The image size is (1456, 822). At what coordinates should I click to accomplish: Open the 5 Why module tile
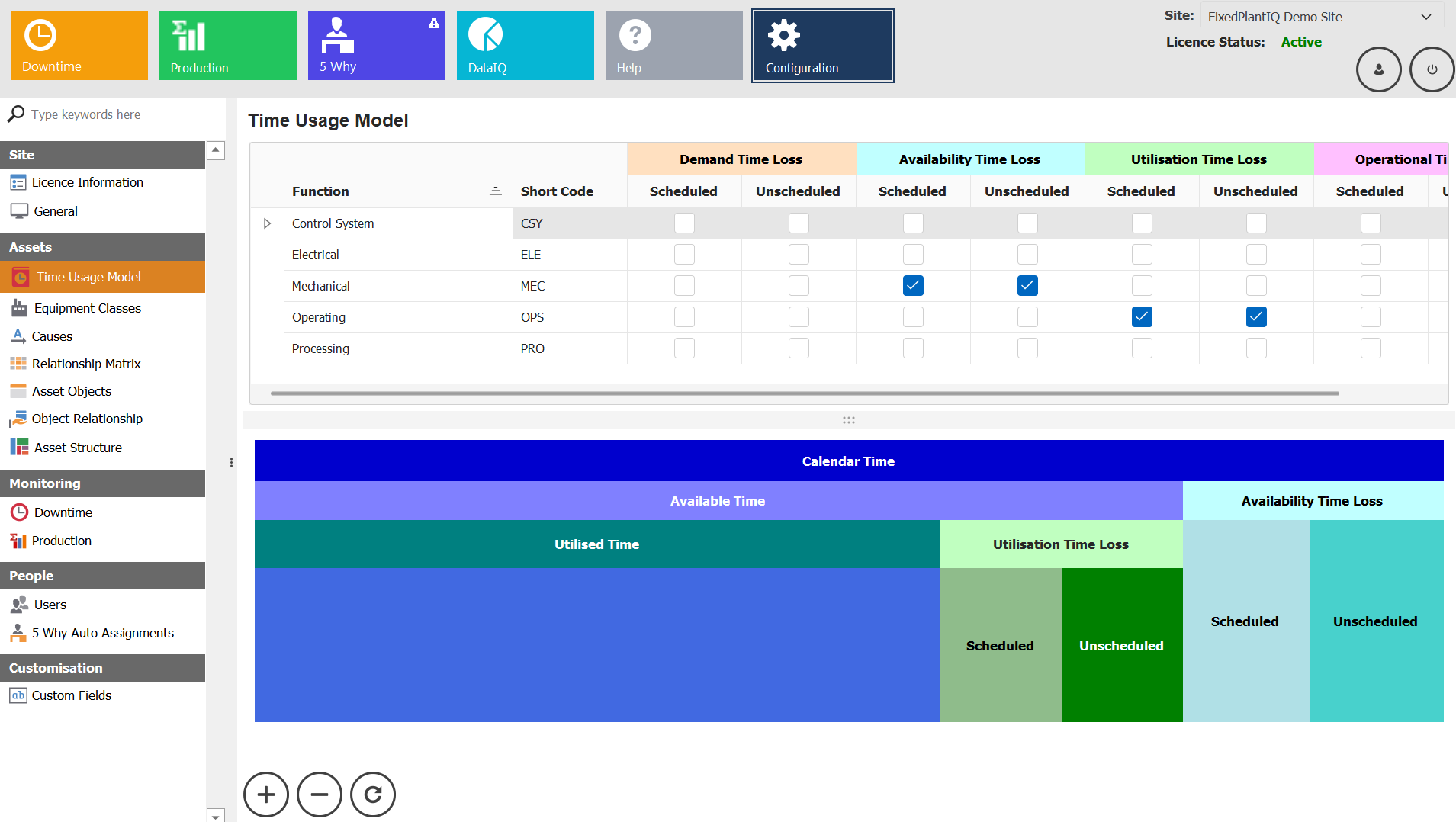pos(377,46)
